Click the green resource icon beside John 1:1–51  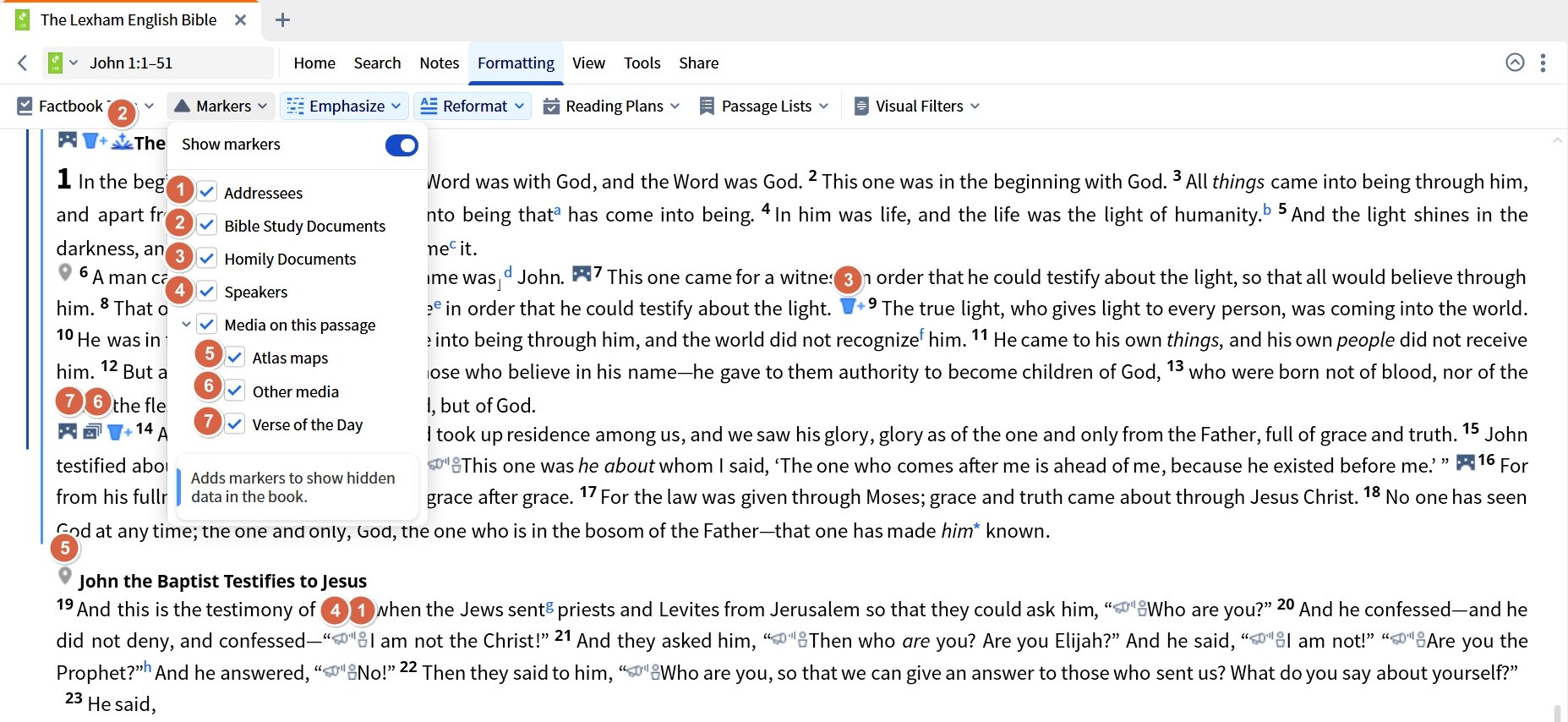point(55,63)
